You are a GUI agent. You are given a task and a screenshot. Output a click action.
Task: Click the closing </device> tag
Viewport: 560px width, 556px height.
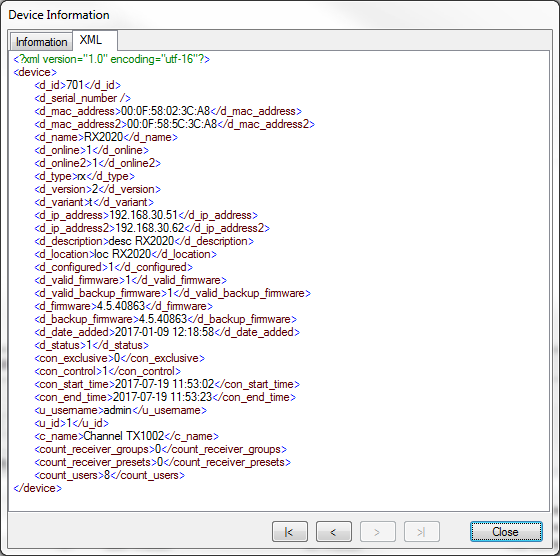(38, 488)
